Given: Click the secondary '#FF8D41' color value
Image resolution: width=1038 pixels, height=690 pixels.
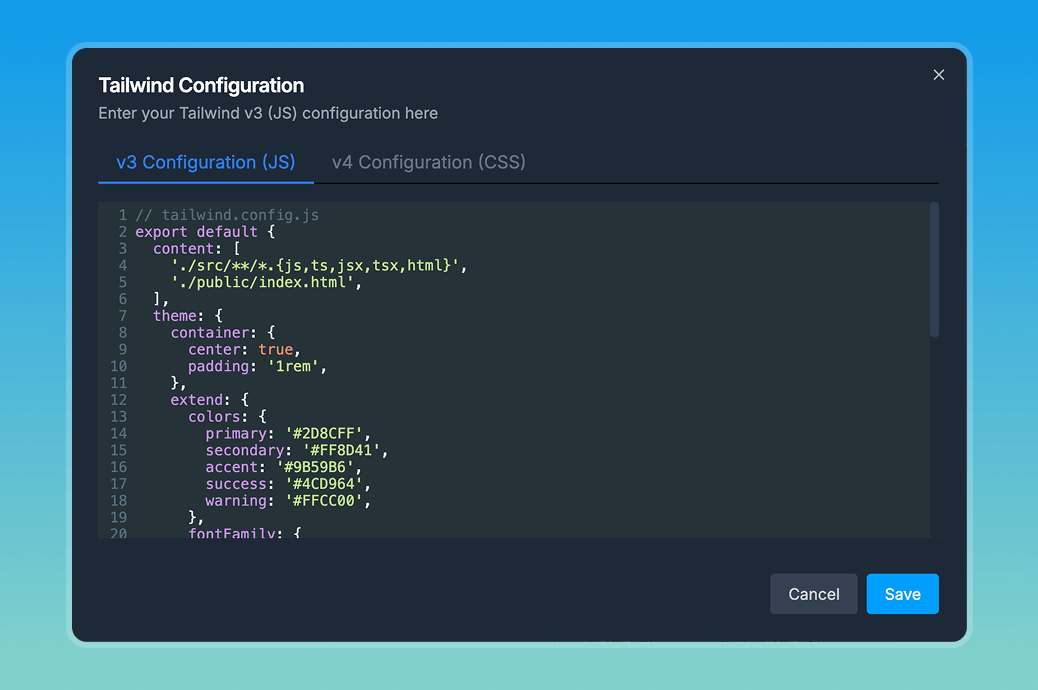Looking at the screenshot, I should tap(342, 450).
